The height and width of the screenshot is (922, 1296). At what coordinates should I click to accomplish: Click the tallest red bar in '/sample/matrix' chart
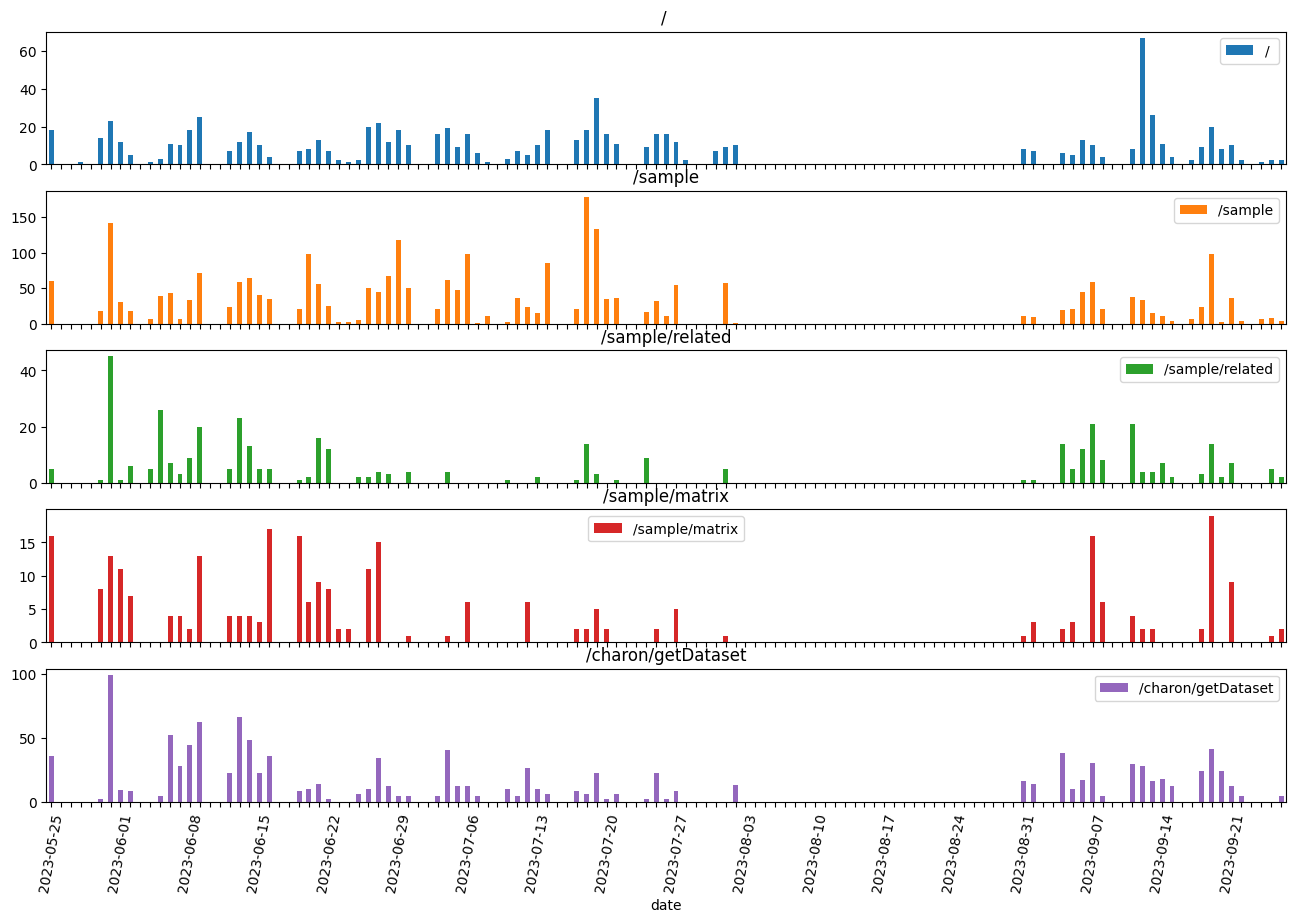point(1212,579)
